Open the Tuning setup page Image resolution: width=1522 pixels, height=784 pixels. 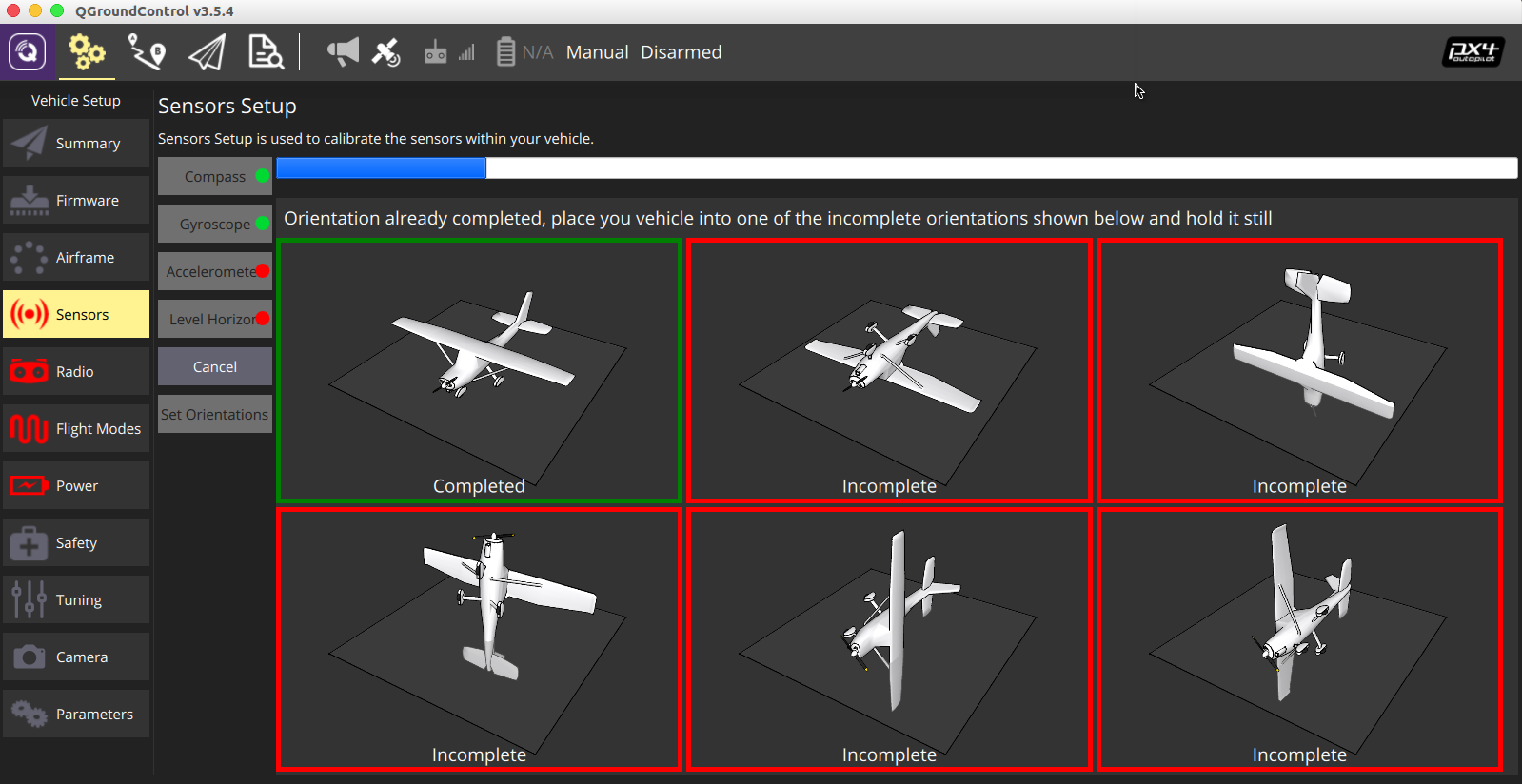point(76,599)
